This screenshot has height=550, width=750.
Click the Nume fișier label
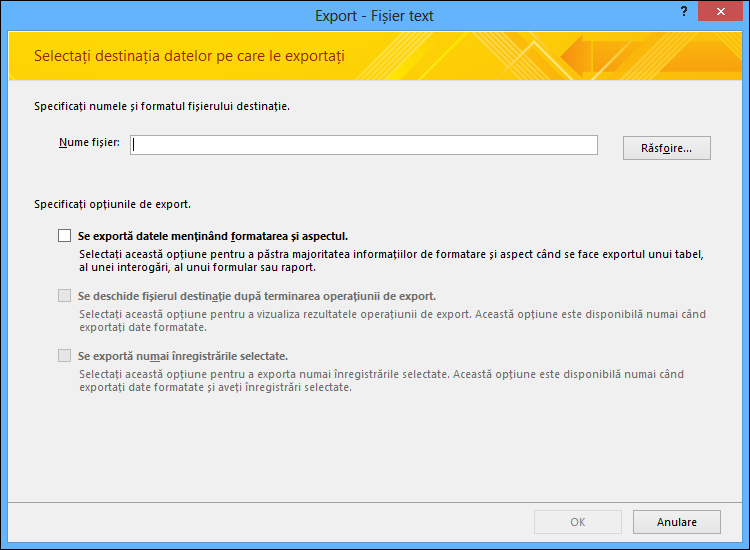89,143
